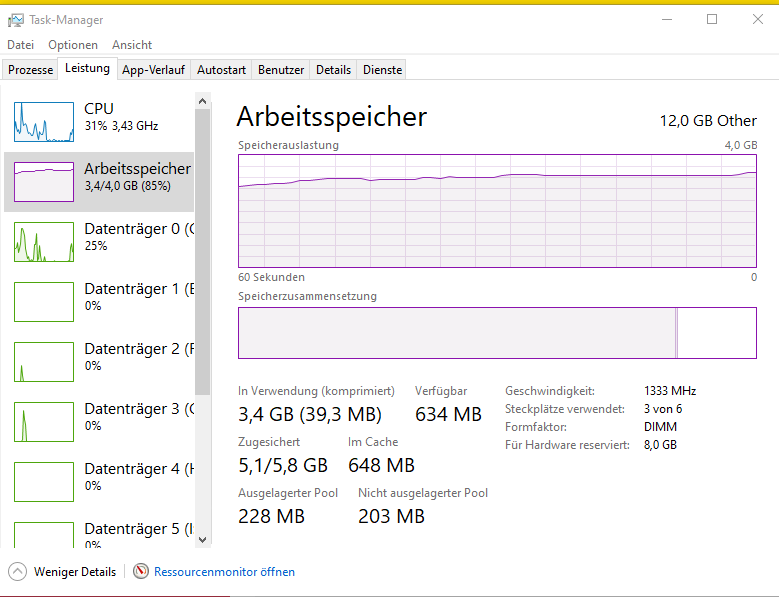Click the Task-Manager window icon

pos(16,20)
